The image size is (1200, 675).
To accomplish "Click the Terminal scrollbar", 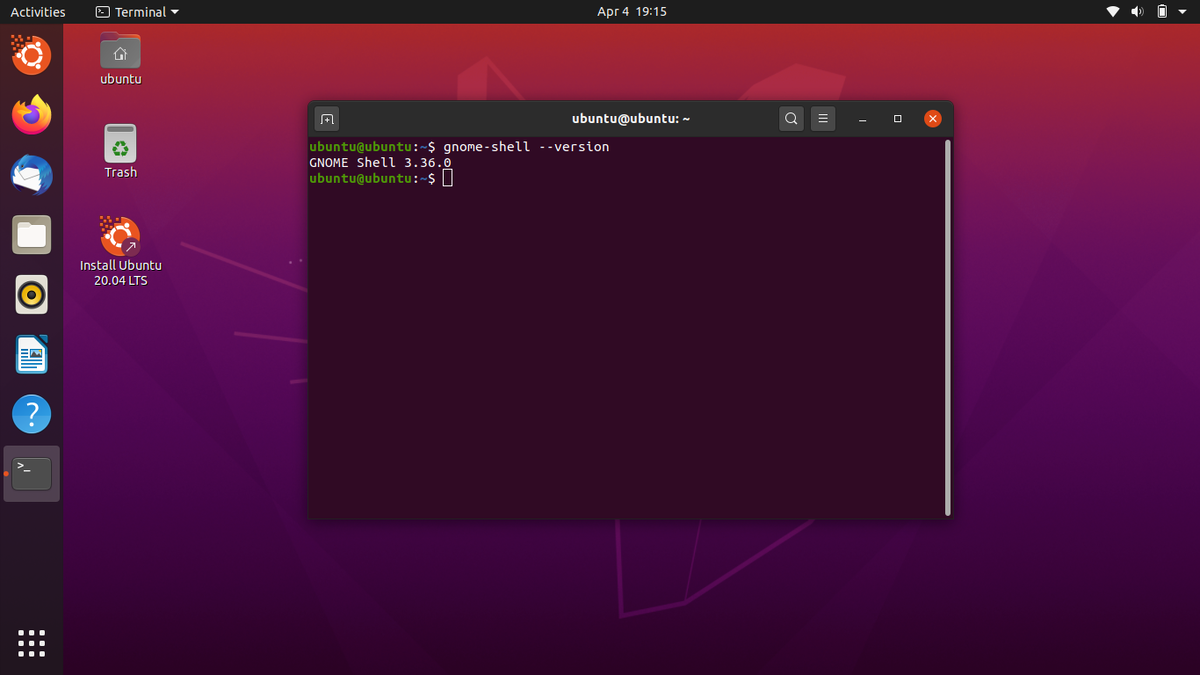I will (x=947, y=328).
